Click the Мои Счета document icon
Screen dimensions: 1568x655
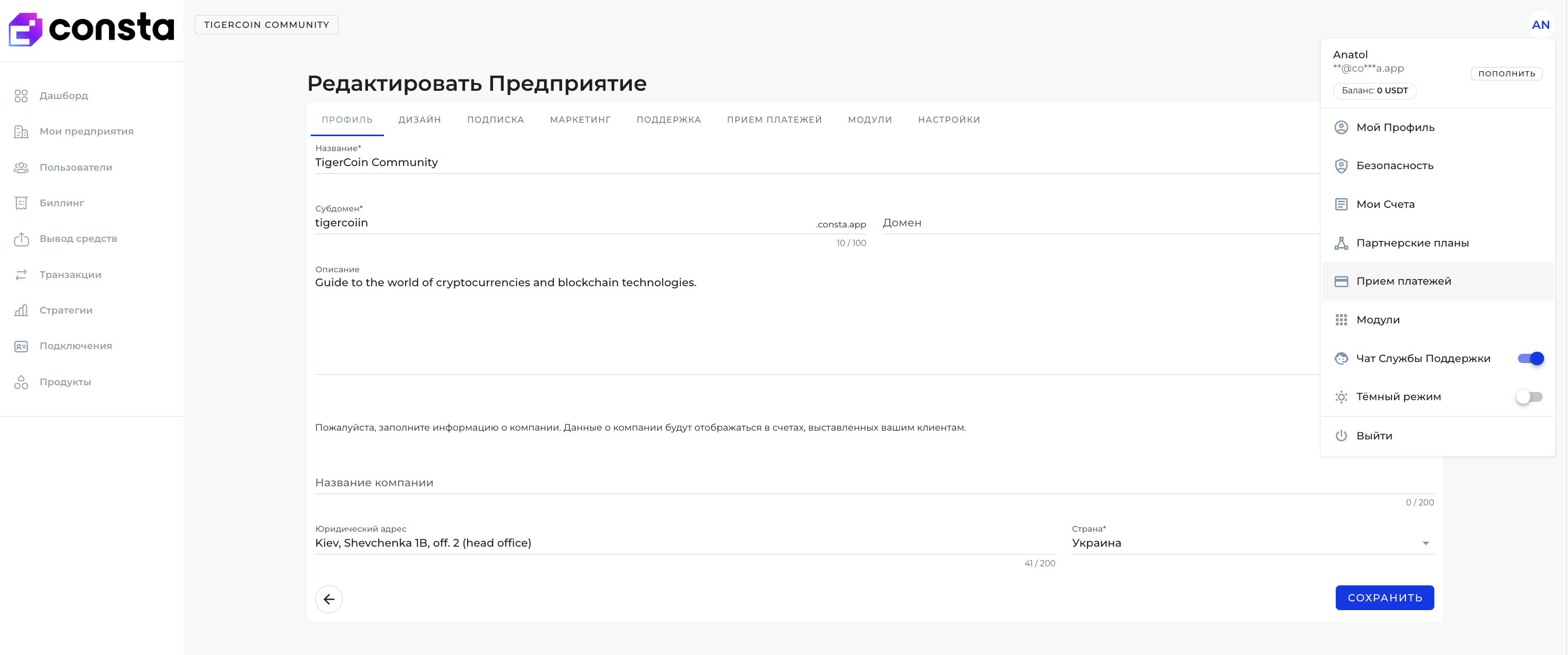tap(1341, 204)
